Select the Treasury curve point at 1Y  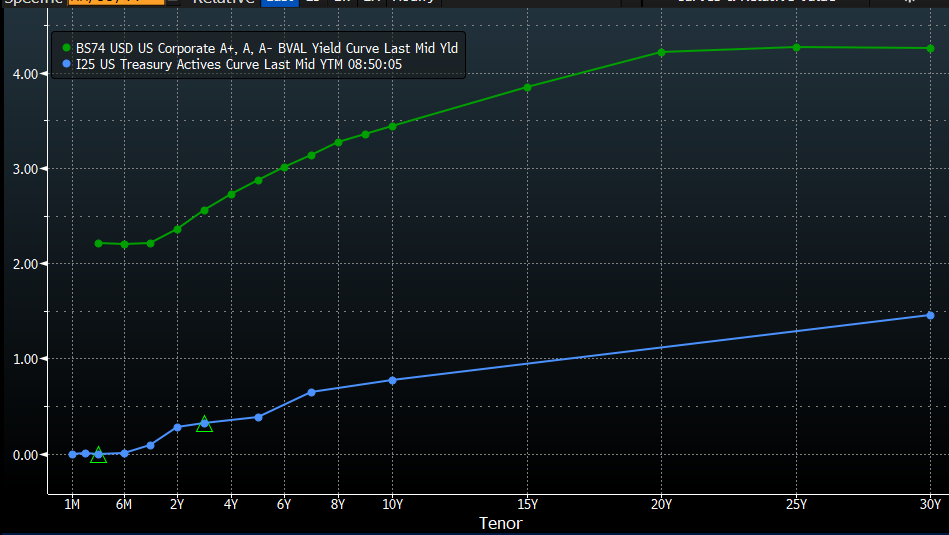click(151, 445)
